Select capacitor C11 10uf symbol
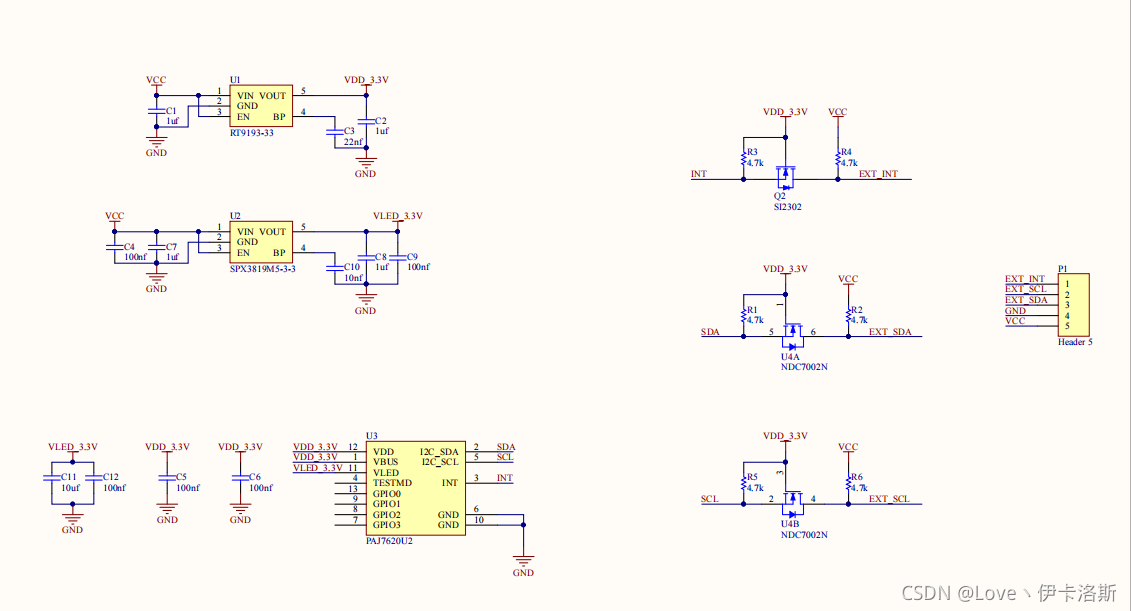 point(52,478)
